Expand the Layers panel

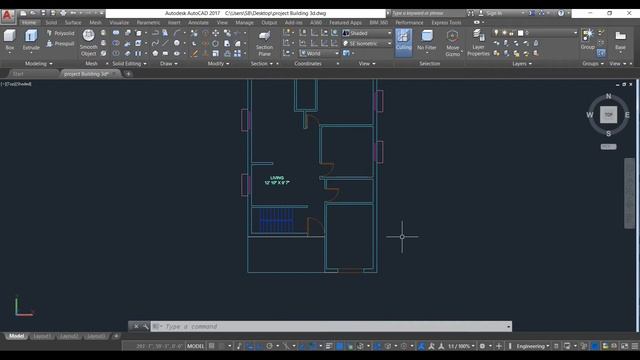click(x=522, y=64)
